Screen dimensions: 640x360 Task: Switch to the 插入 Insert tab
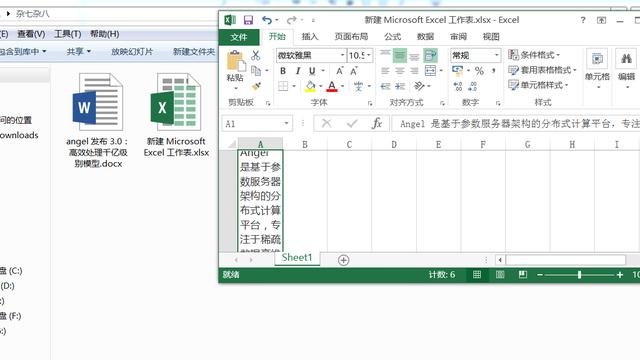(310, 37)
